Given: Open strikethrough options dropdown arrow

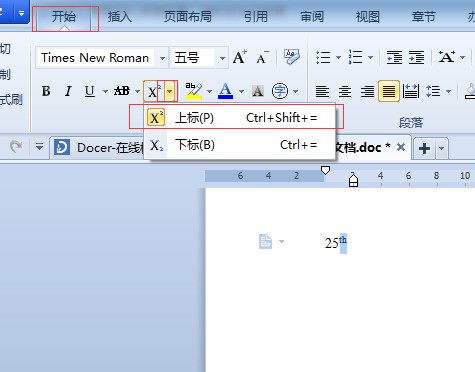Looking at the screenshot, I should (137, 91).
